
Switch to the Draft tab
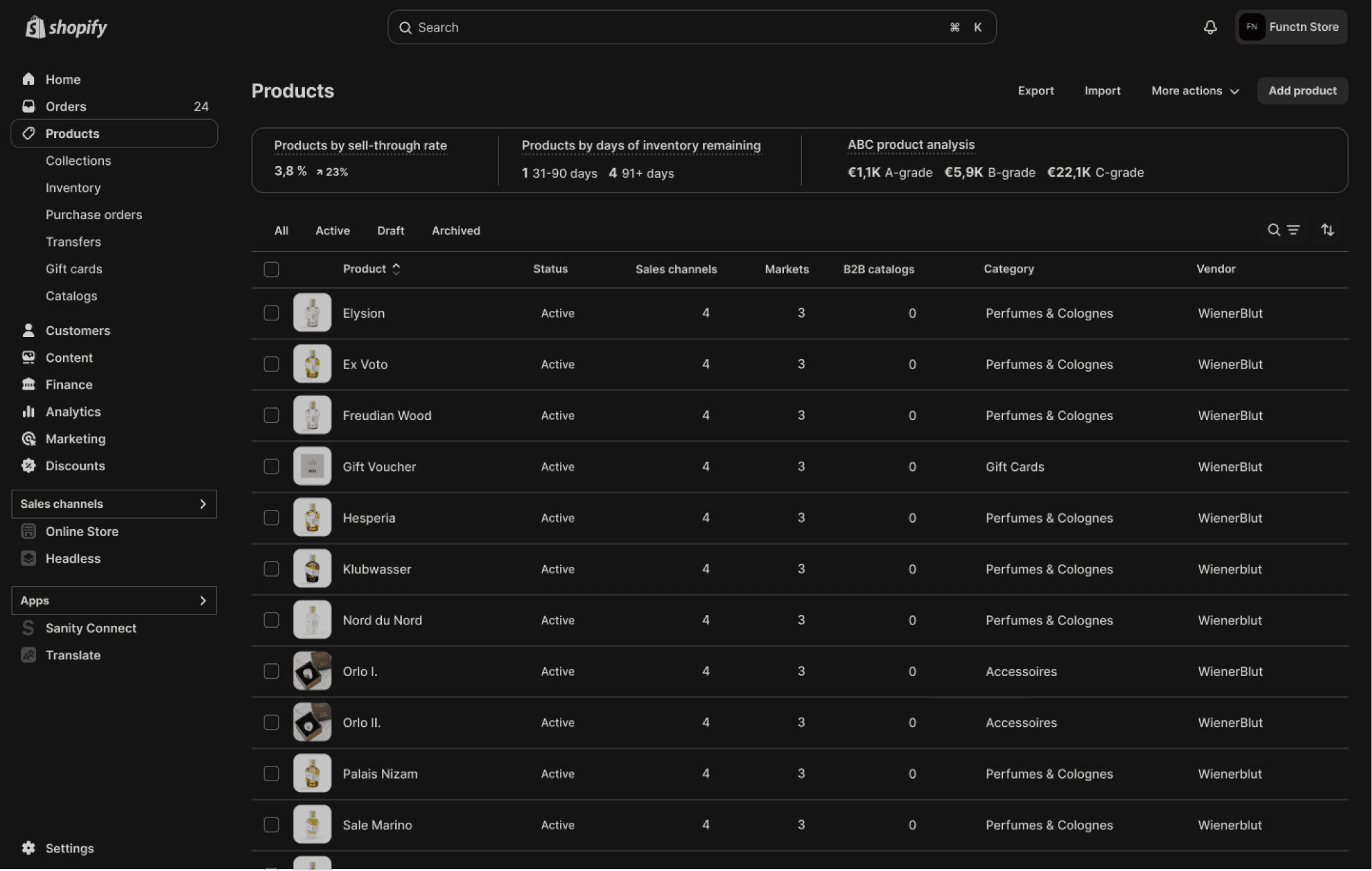coord(390,230)
